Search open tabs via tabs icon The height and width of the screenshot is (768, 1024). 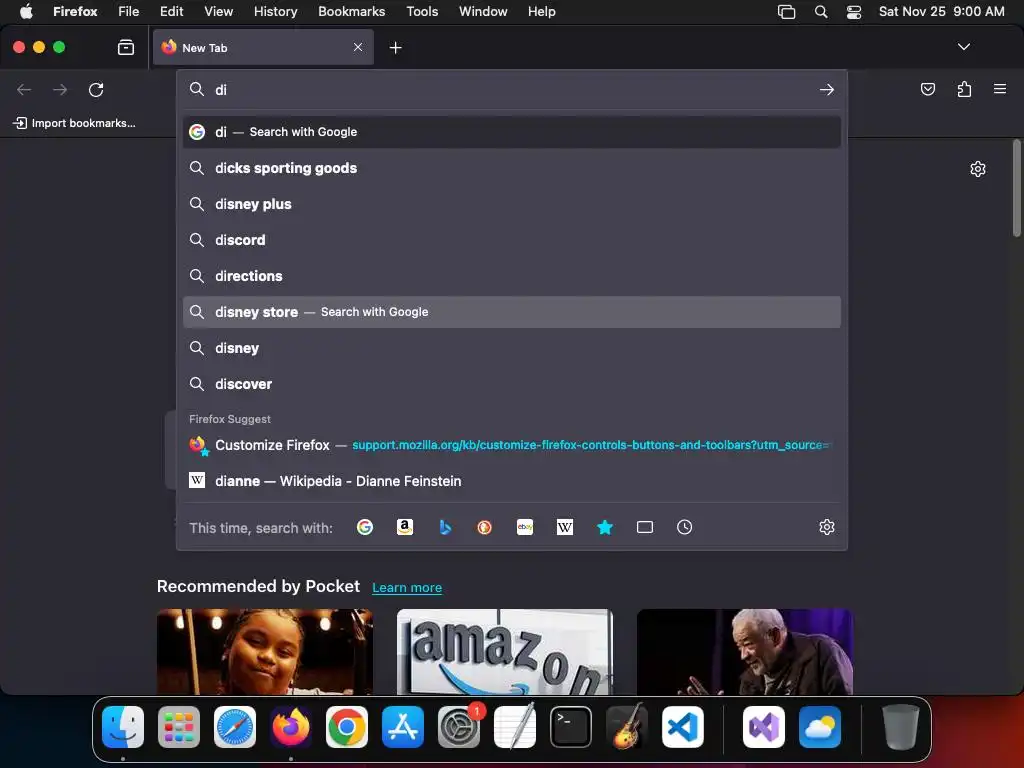click(x=645, y=527)
